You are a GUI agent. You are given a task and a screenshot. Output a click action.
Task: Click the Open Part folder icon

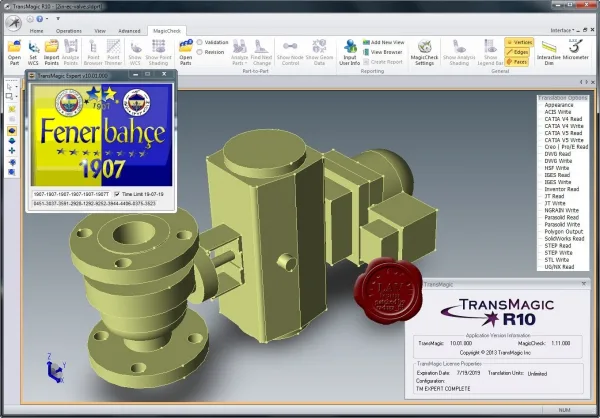(14, 47)
